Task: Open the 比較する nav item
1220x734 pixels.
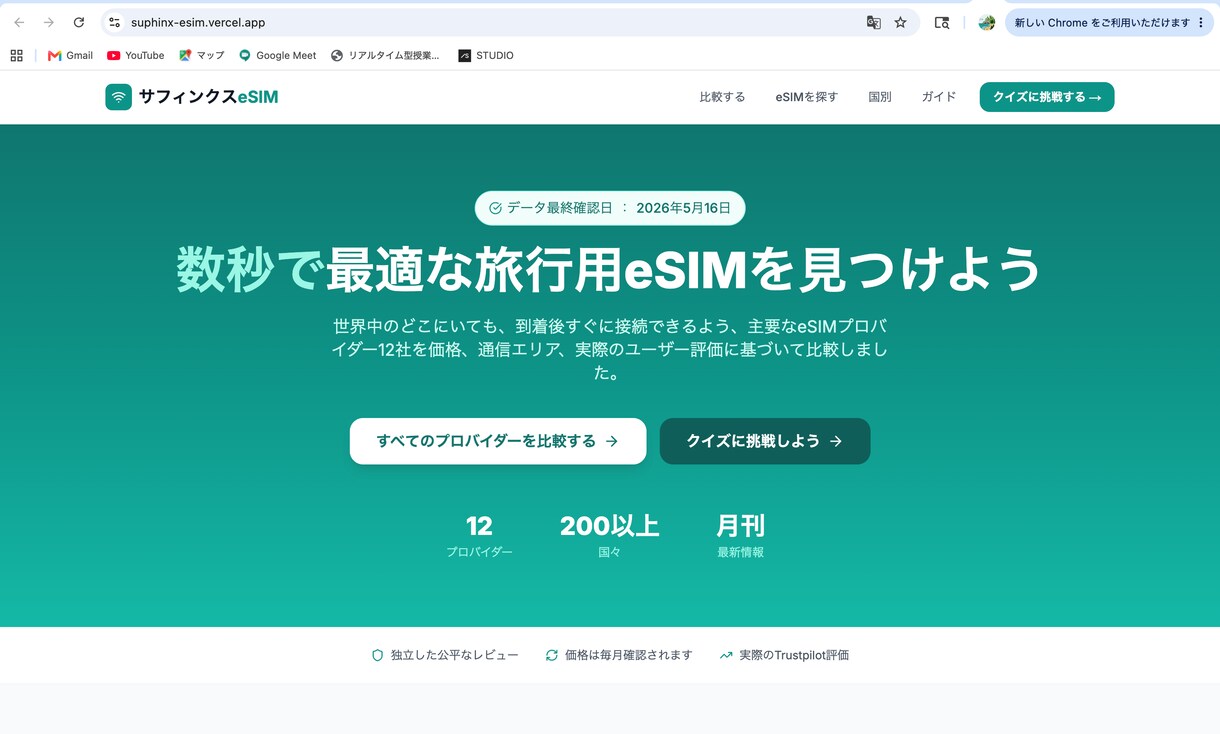Action: point(722,97)
